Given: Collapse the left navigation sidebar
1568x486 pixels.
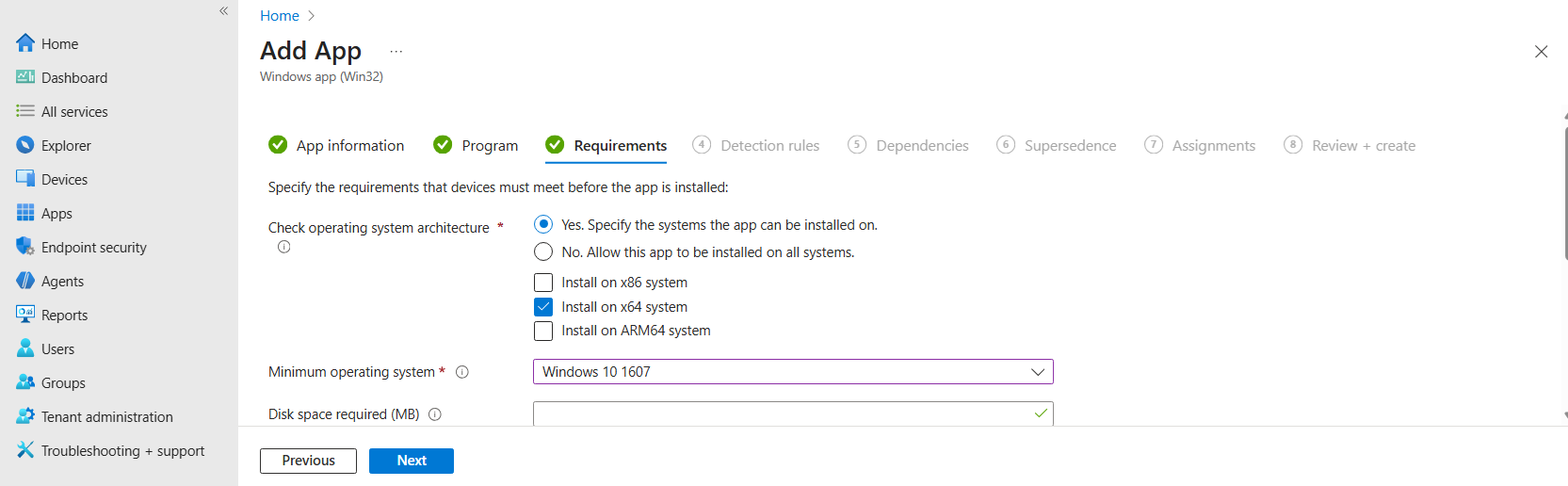Looking at the screenshot, I should click(223, 11).
